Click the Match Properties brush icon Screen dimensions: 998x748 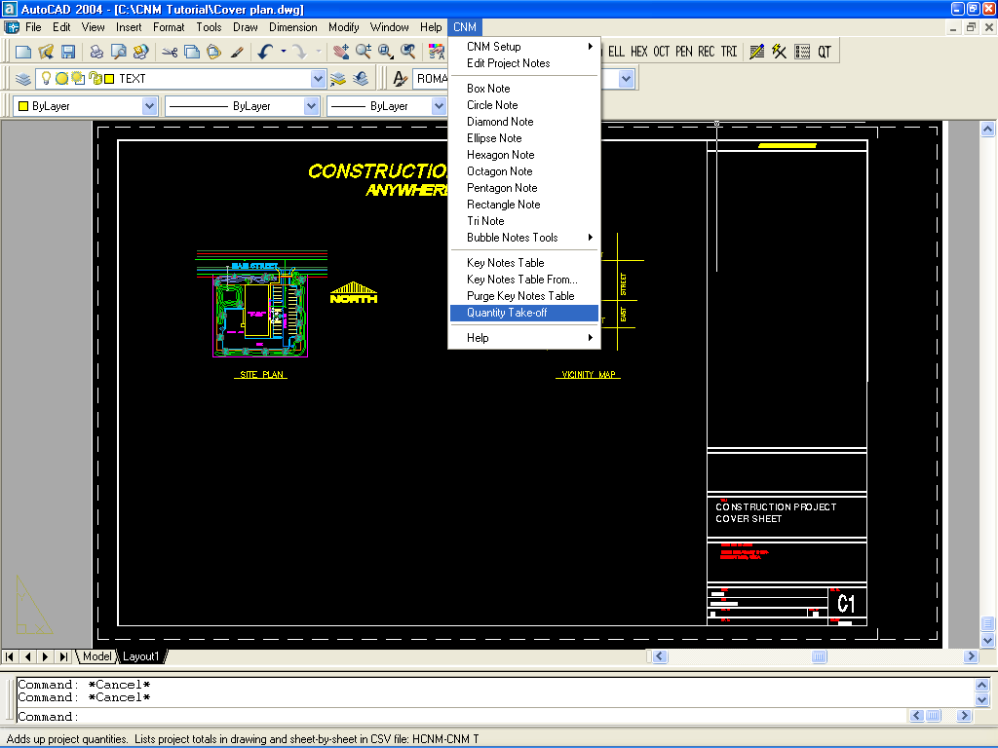[238, 52]
